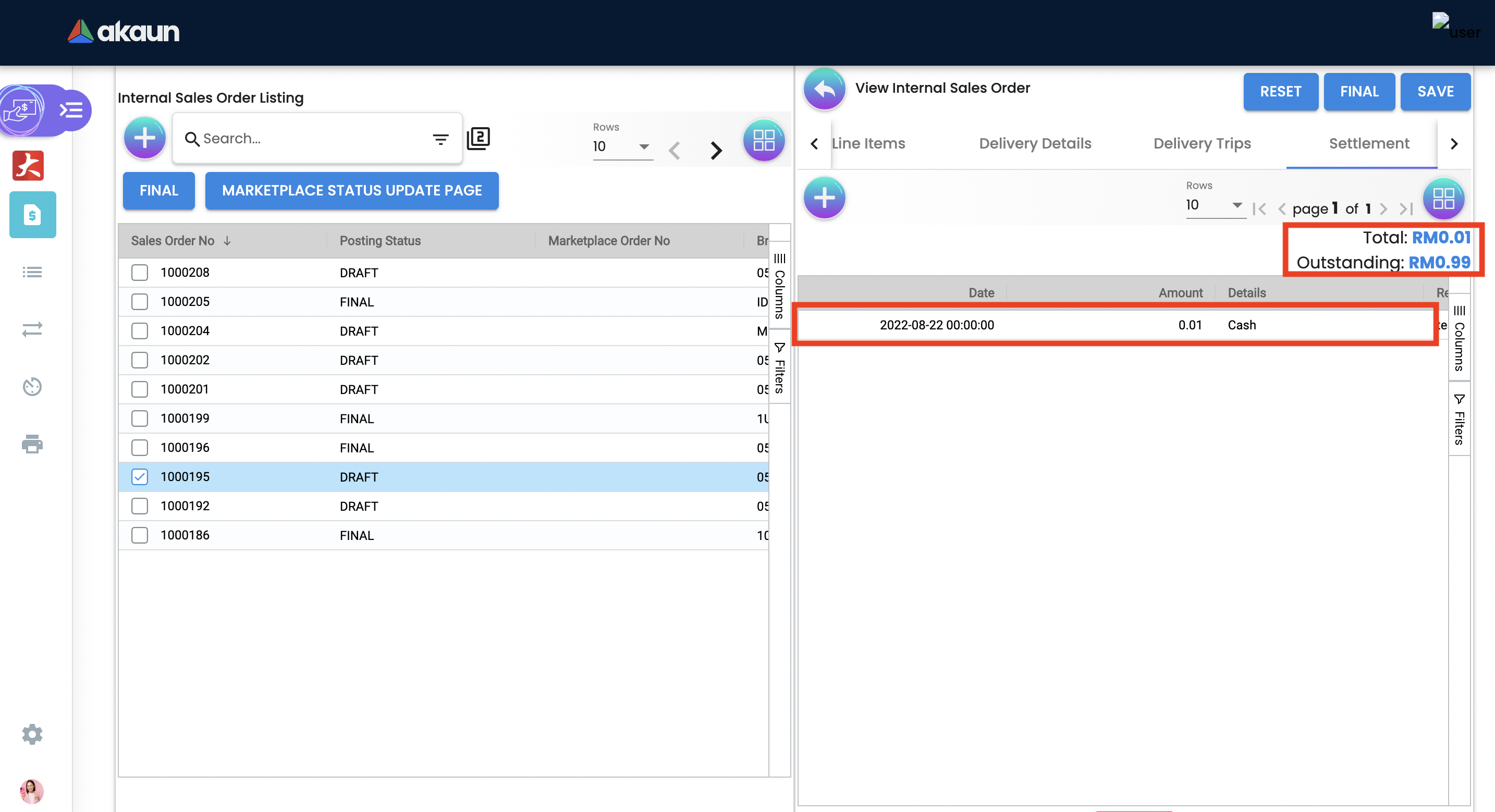Uncheck the checkbox for order 1000195
This screenshot has height=812, width=1495.
(139, 476)
